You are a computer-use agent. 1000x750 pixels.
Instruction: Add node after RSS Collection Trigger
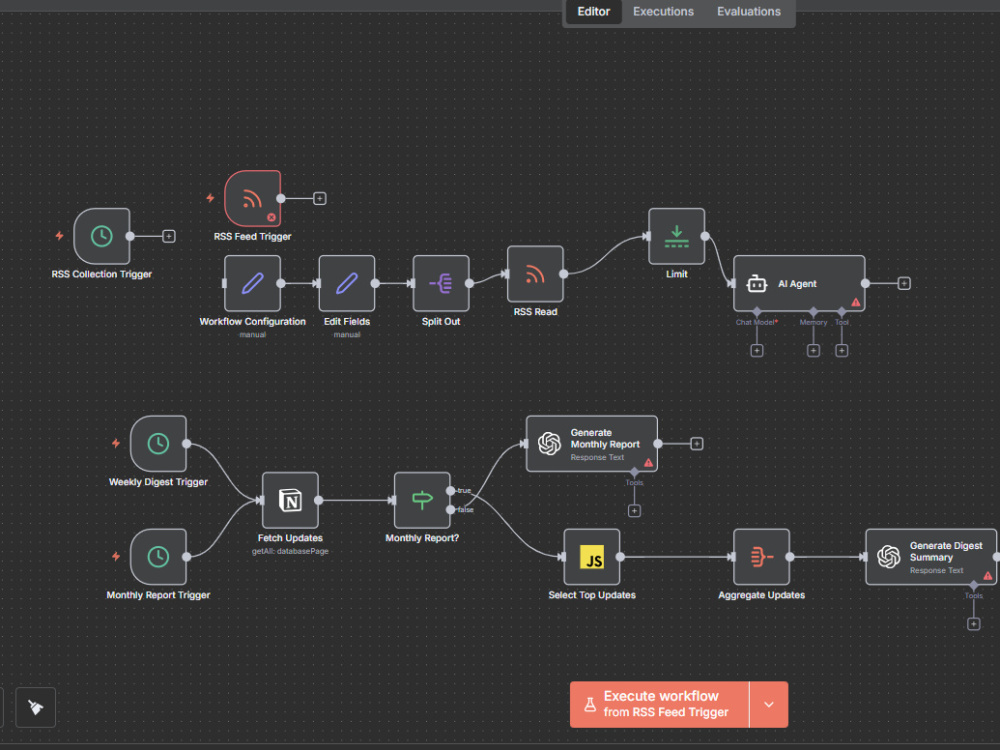point(169,236)
